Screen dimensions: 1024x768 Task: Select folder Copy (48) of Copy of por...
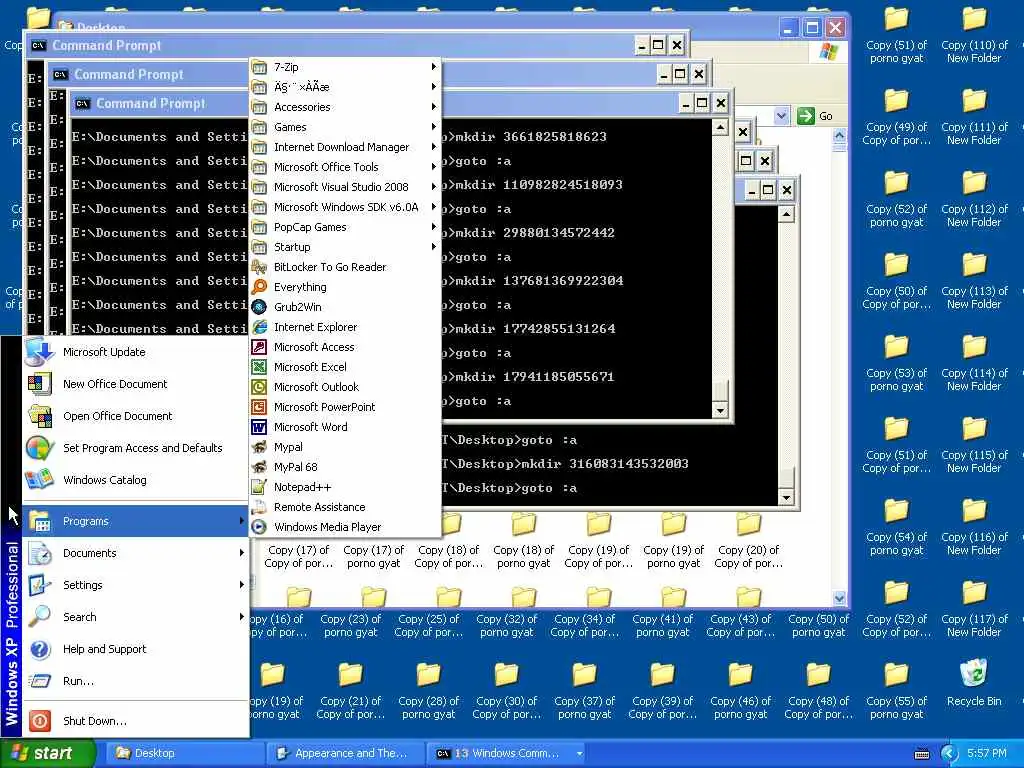coord(818,691)
